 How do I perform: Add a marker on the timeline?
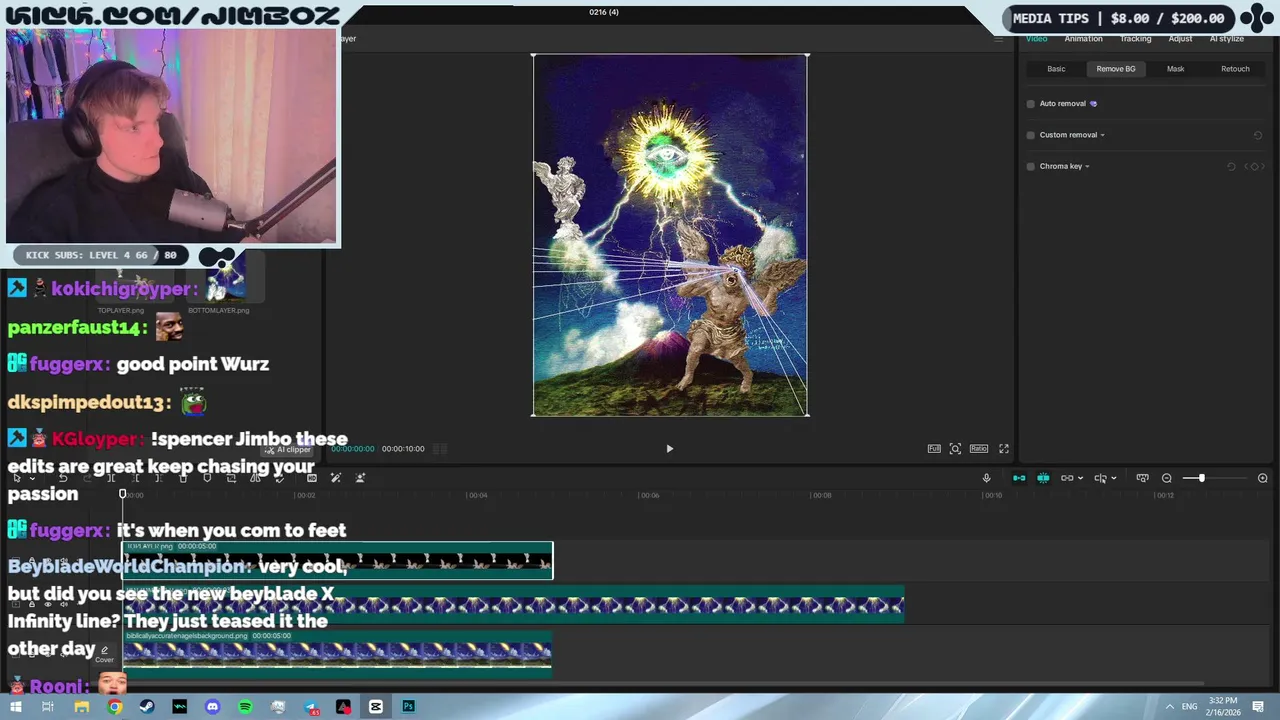207,478
